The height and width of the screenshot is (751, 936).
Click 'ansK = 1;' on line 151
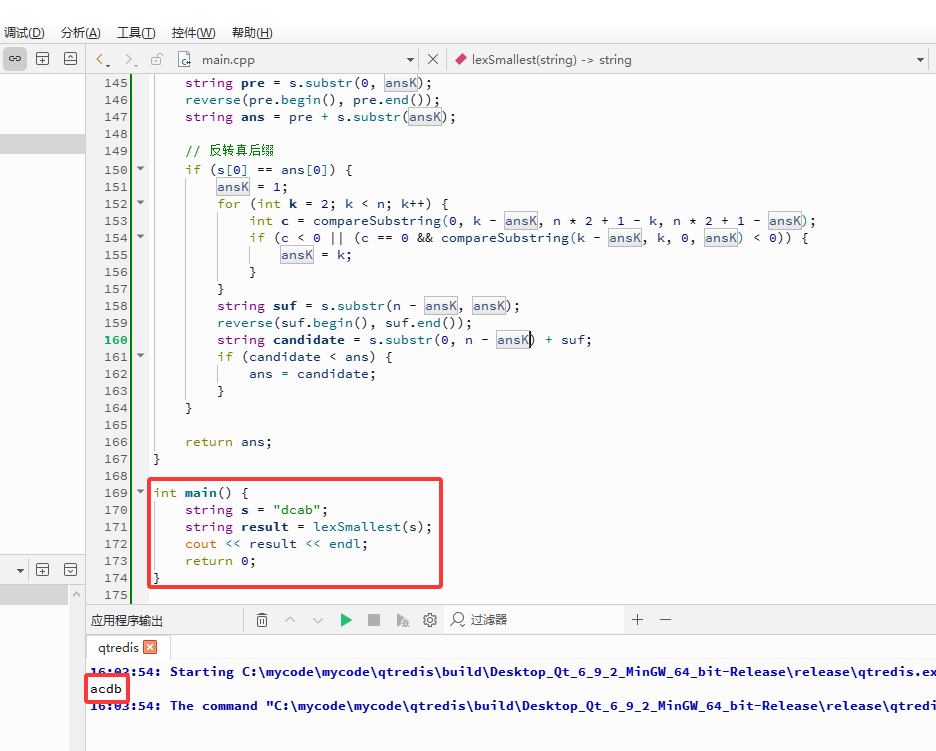point(252,187)
